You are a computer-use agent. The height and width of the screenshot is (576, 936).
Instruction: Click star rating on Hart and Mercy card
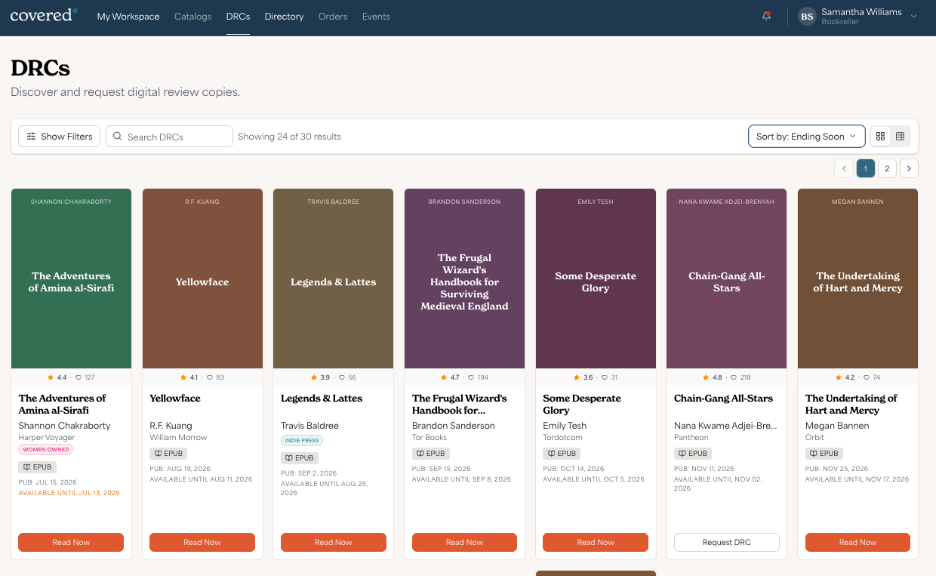pyautogui.click(x=845, y=377)
